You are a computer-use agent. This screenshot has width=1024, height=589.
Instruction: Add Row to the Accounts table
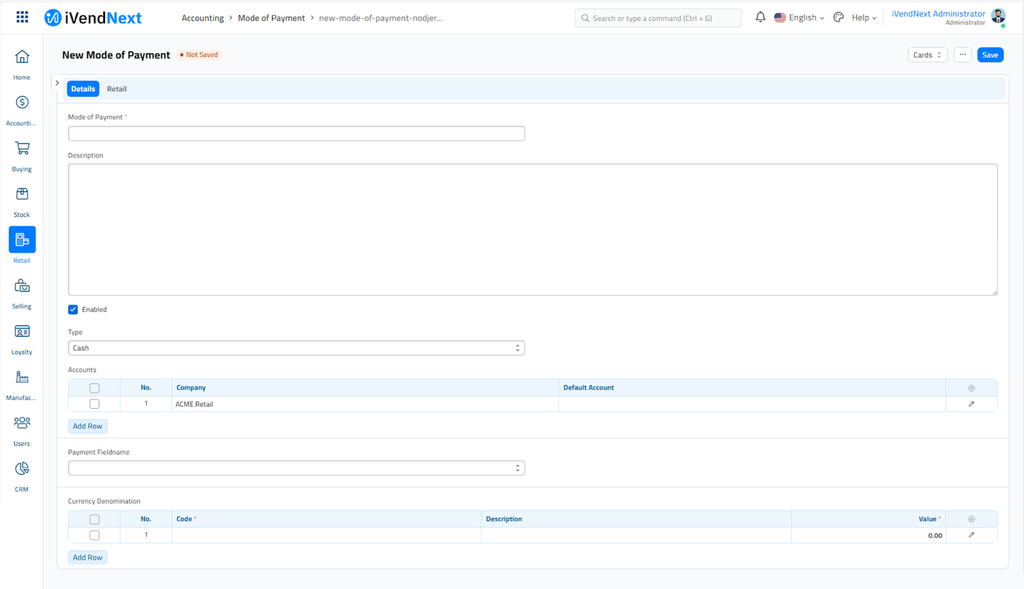[88, 426]
